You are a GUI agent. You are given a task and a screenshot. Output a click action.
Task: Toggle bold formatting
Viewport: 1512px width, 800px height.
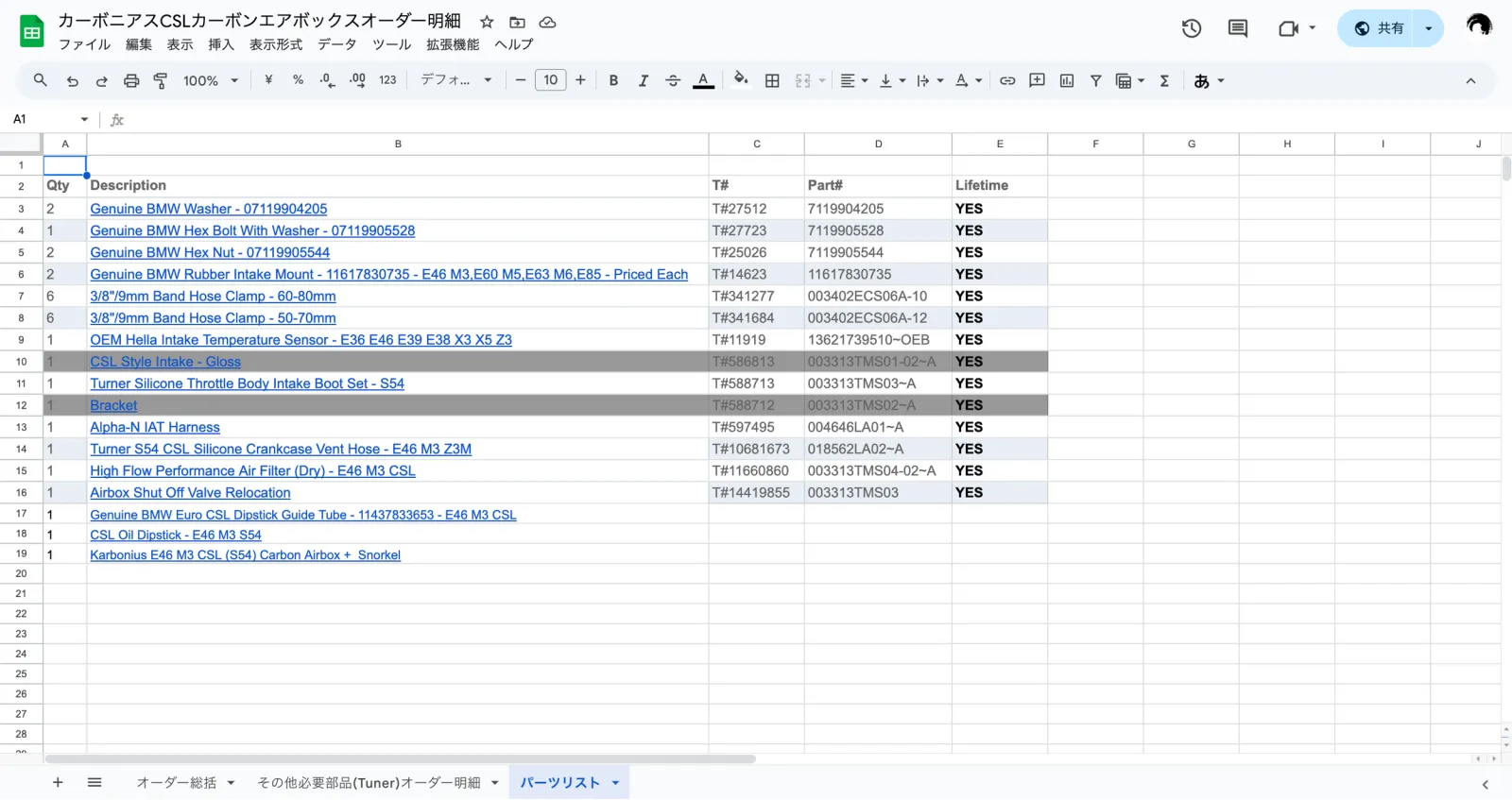613,81
